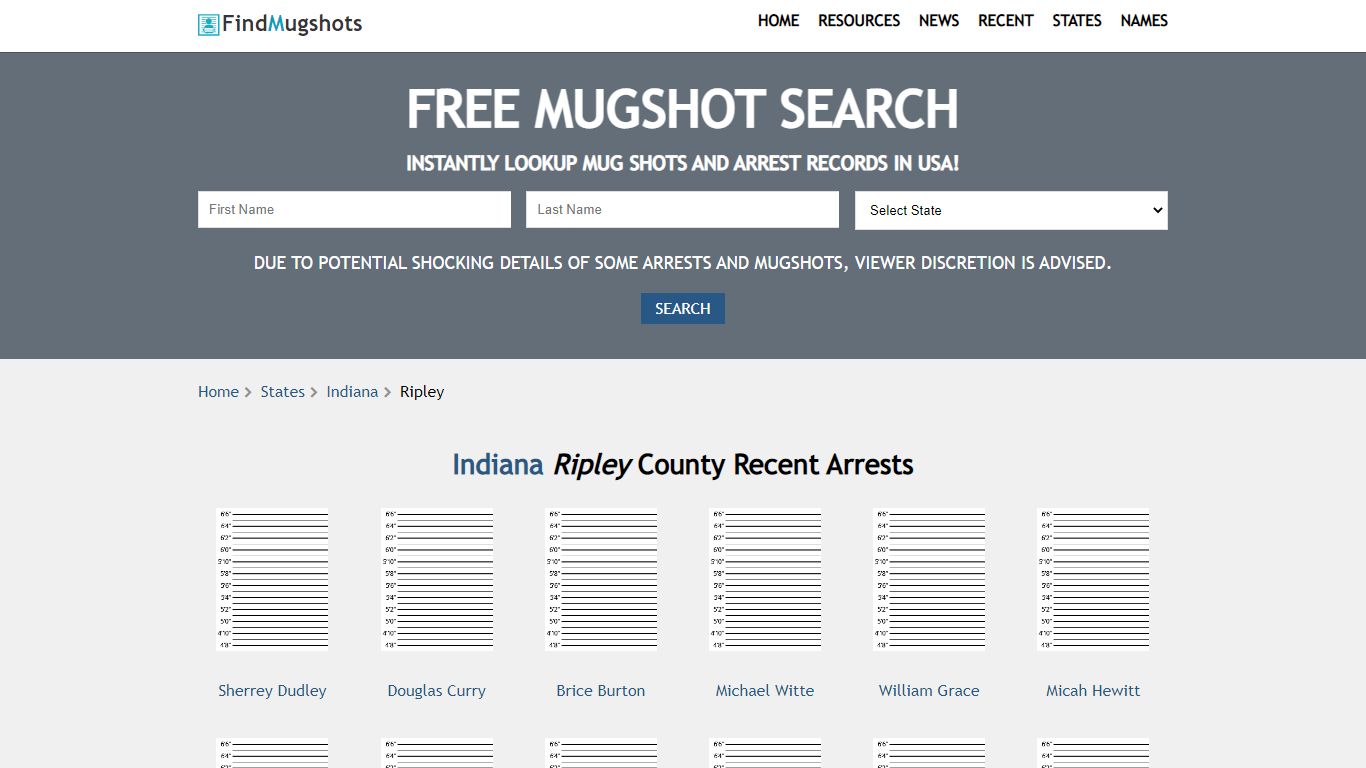Click the FindMugshots logo icon
This screenshot has height=768, width=1366.
pos(208,25)
